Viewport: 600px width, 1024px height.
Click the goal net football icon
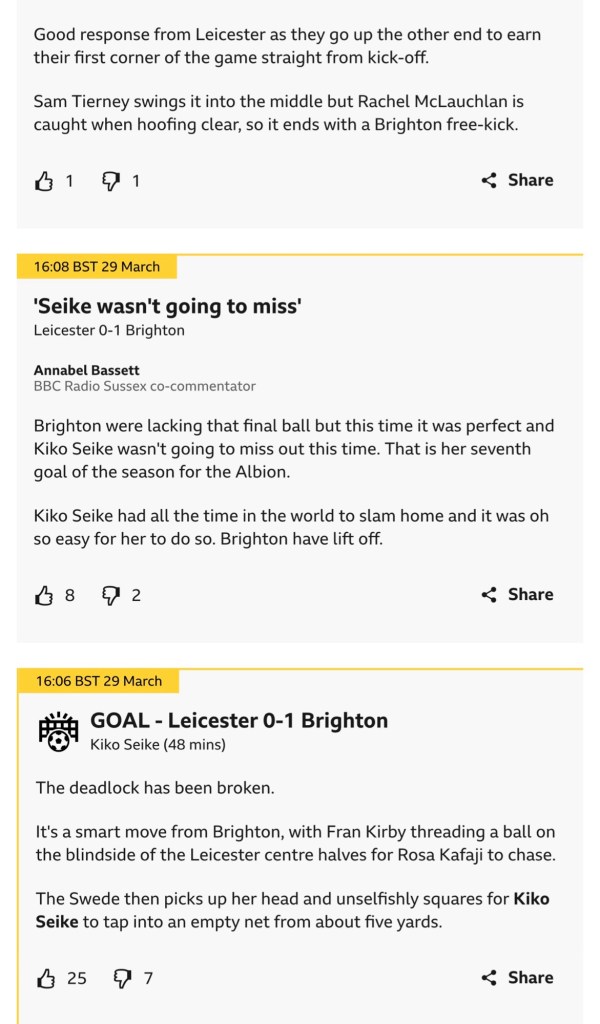tap(58, 732)
